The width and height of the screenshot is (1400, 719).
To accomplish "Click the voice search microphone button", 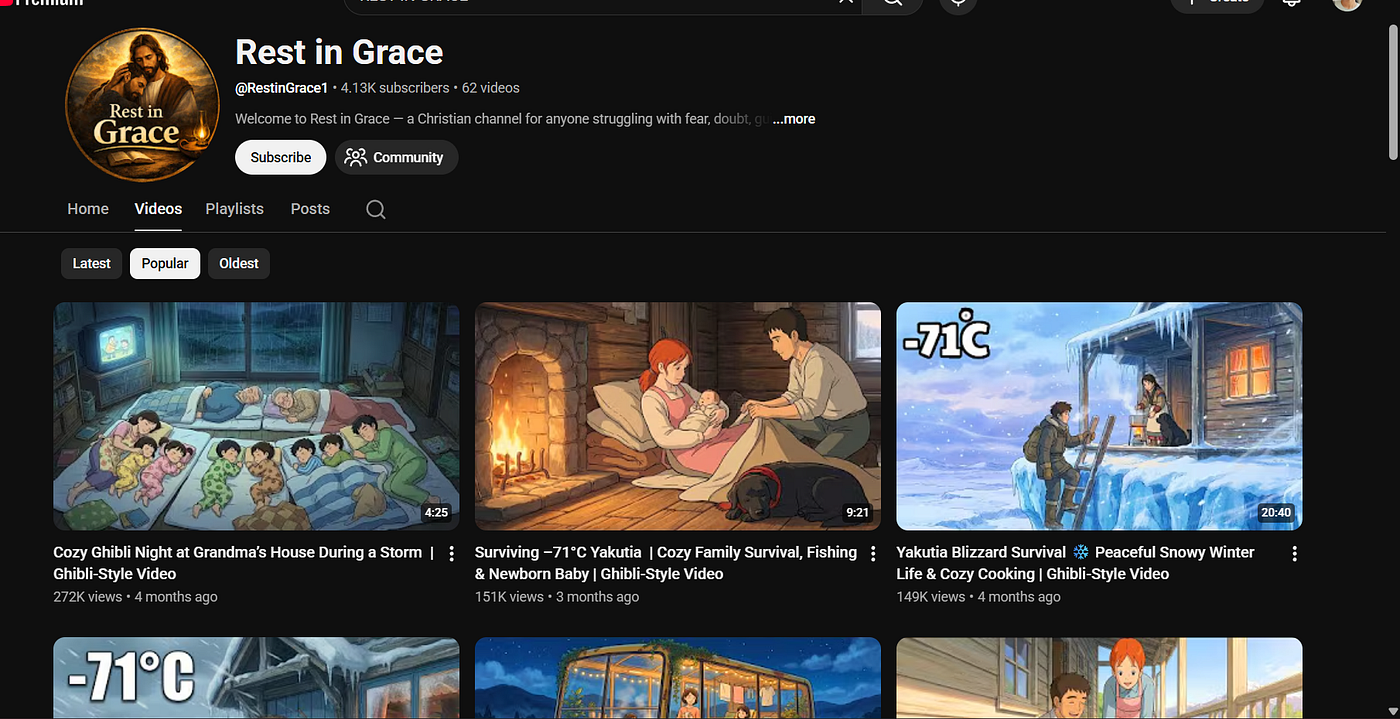I will click(958, 3).
